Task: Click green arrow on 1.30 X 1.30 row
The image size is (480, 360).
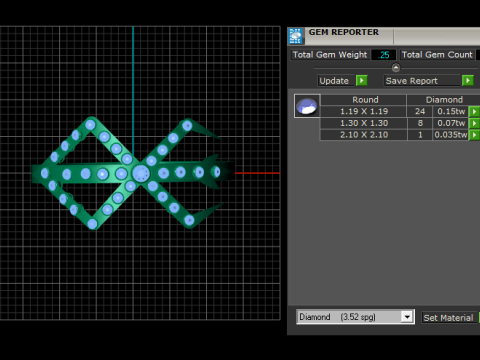Action: click(x=474, y=123)
